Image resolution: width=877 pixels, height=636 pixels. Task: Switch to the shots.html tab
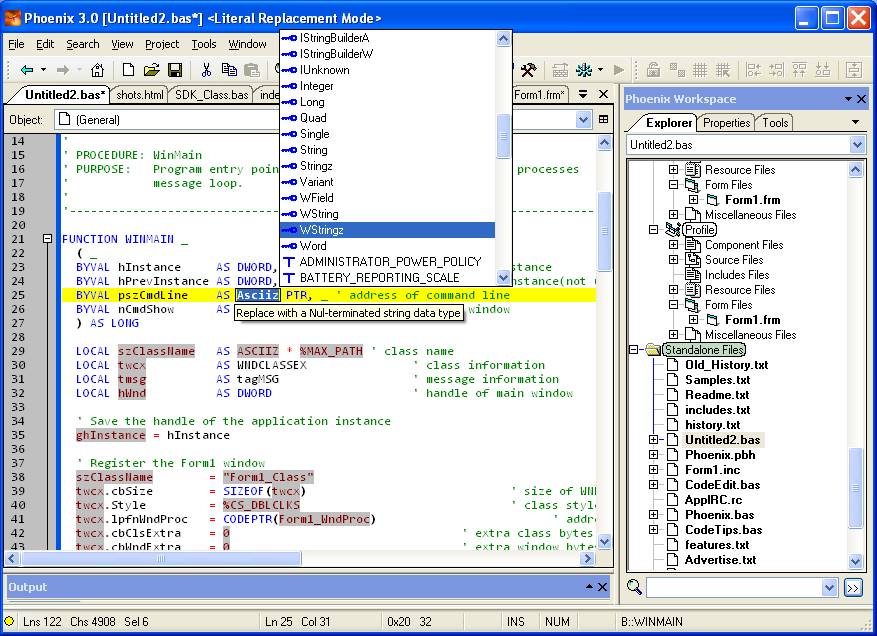coord(140,95)
